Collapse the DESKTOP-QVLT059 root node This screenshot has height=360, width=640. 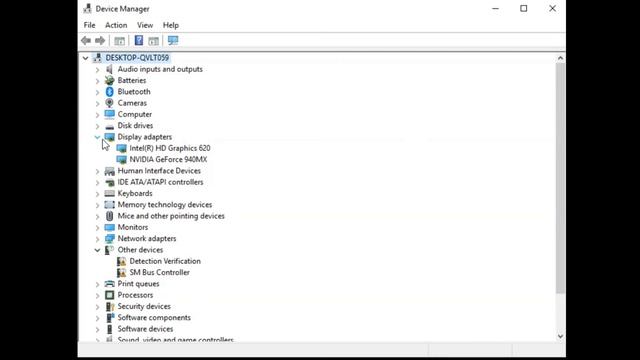tap(85, 58)
